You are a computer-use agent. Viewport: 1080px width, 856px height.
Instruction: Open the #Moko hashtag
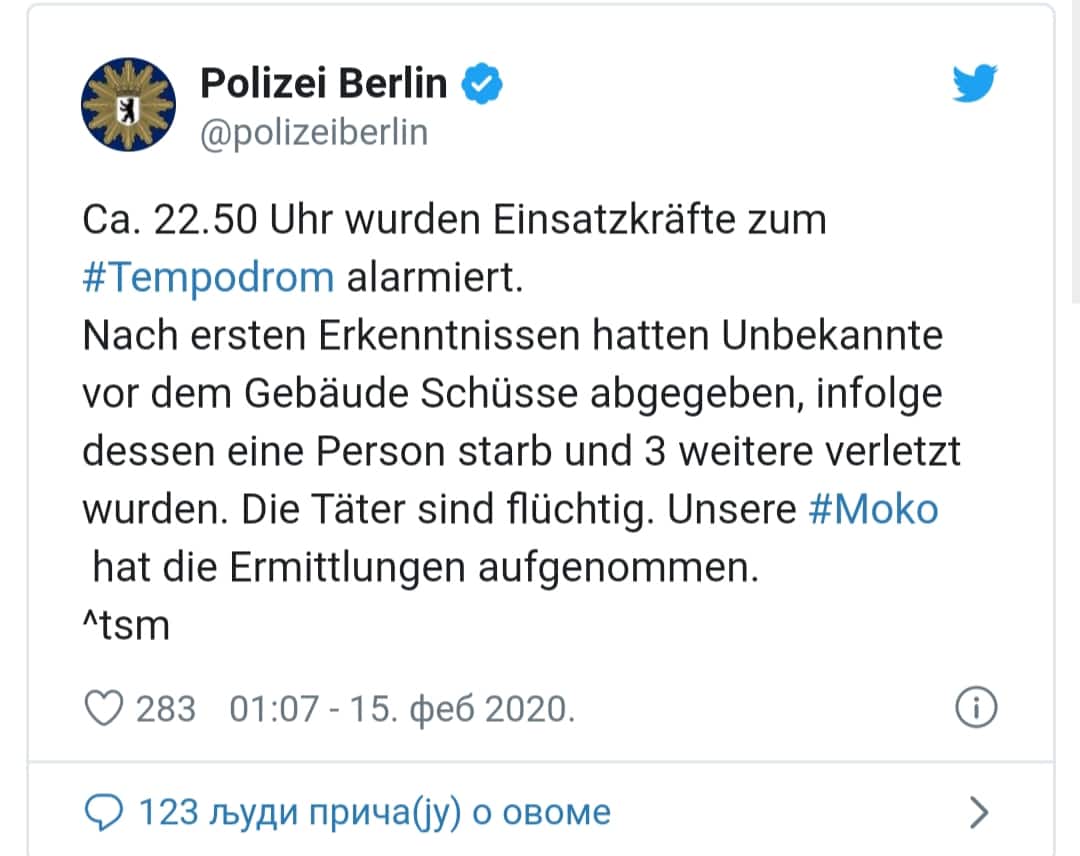click(873, 509)
